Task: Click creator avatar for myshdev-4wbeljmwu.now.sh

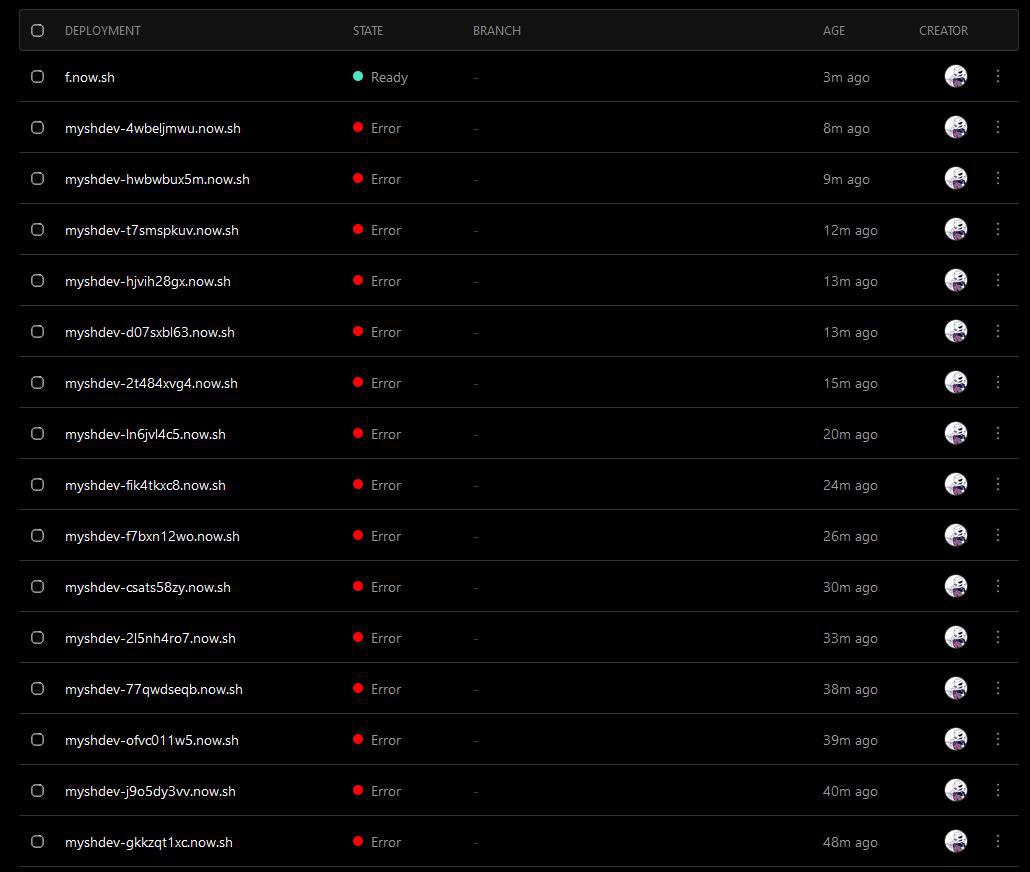Action: pos(956,127)
